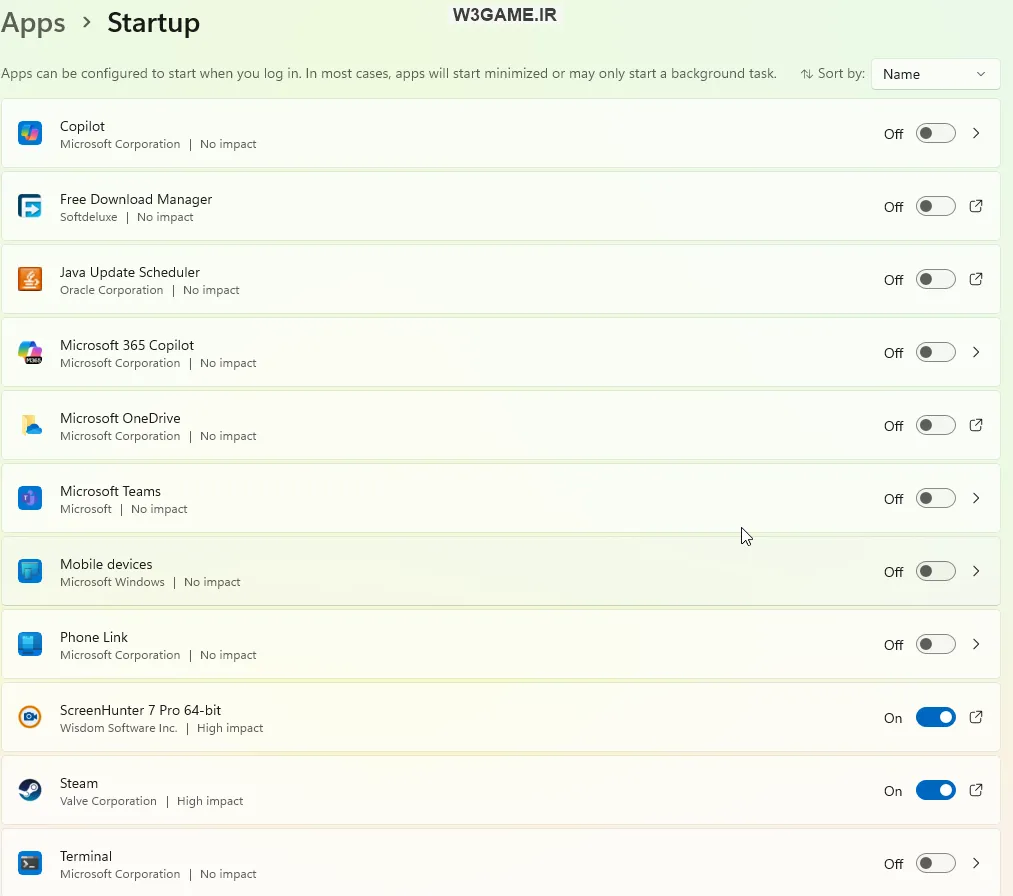Click Wisdom Software Inc. publisher text
1013x896 pixels.
pyautogui.click(x=118, y=728)
